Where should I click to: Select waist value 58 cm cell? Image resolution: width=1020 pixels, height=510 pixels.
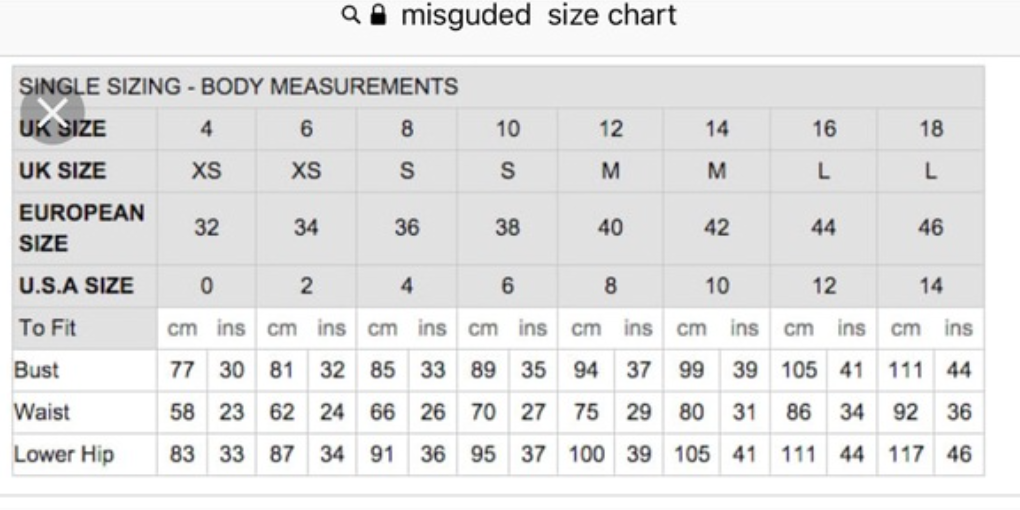click(182, 412)
